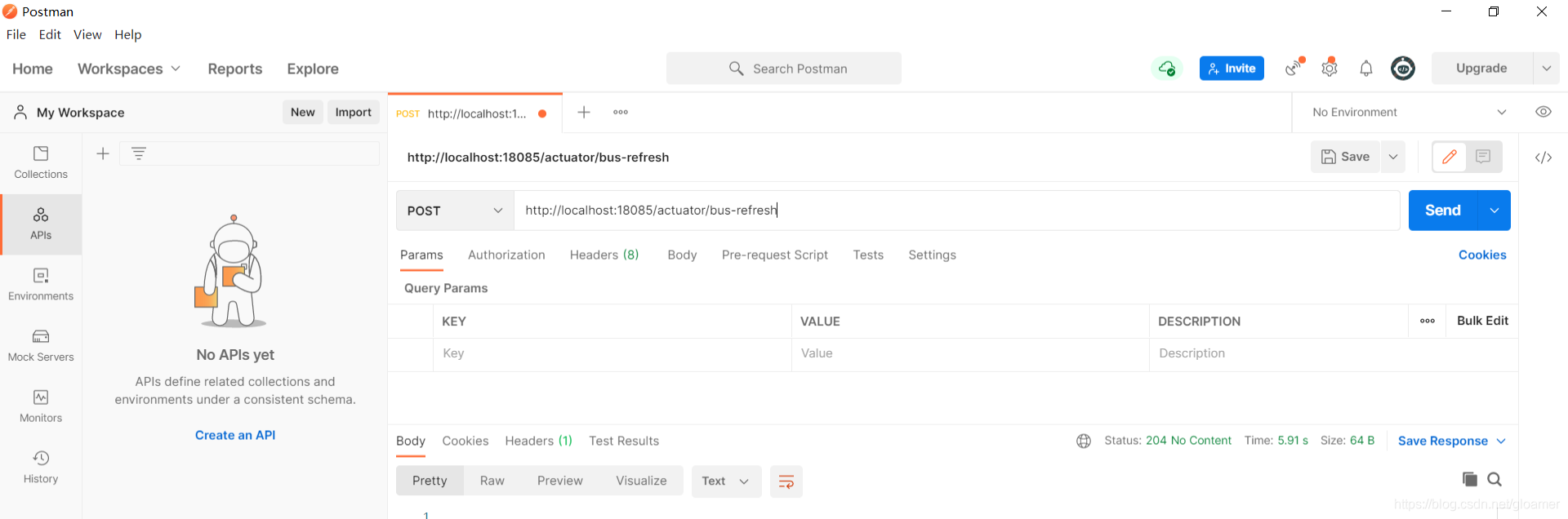Open the Tests tab
Viewport: 1568px width, 519px height.
point(868,255)
